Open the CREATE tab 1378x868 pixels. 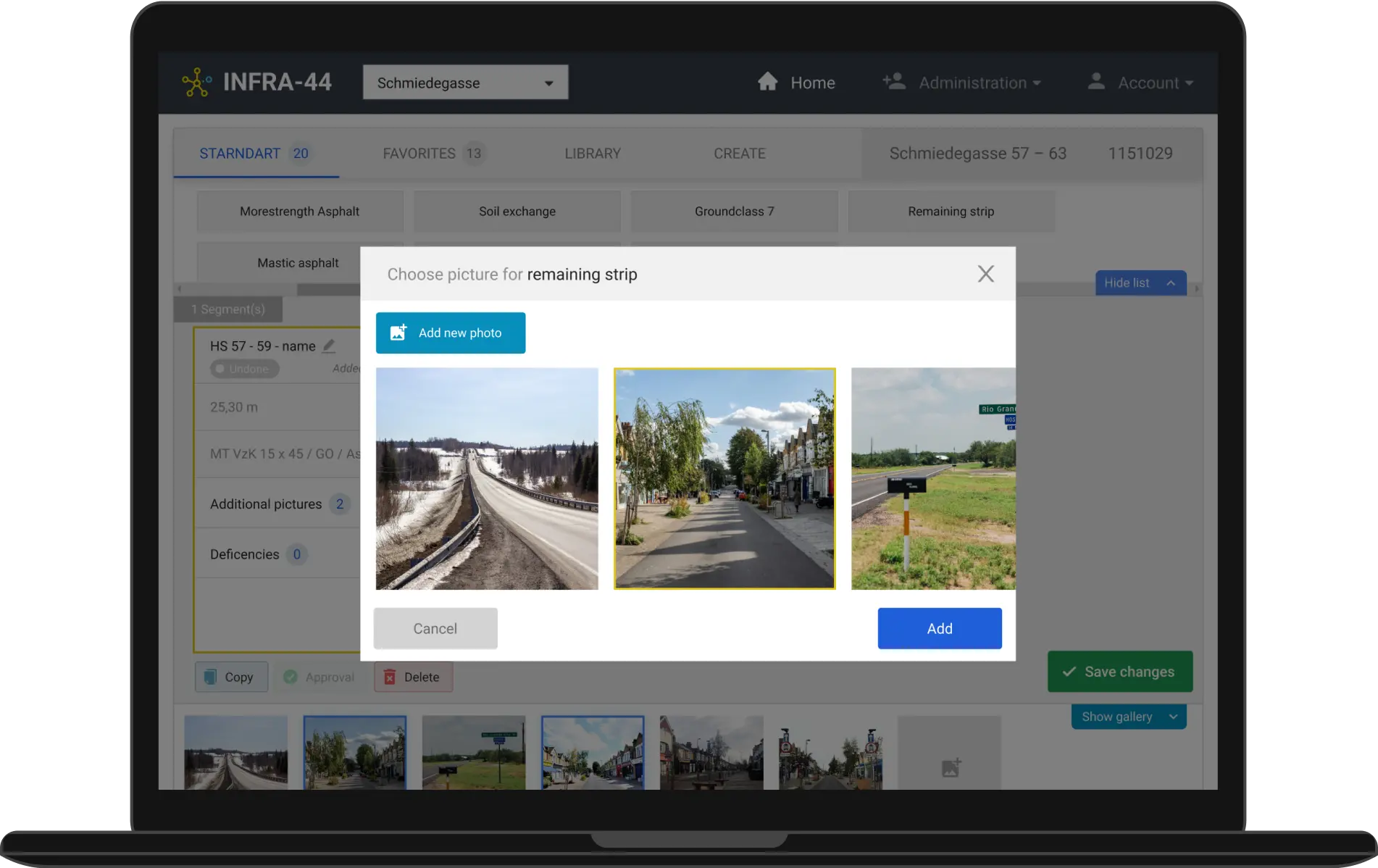coord(739,153)
